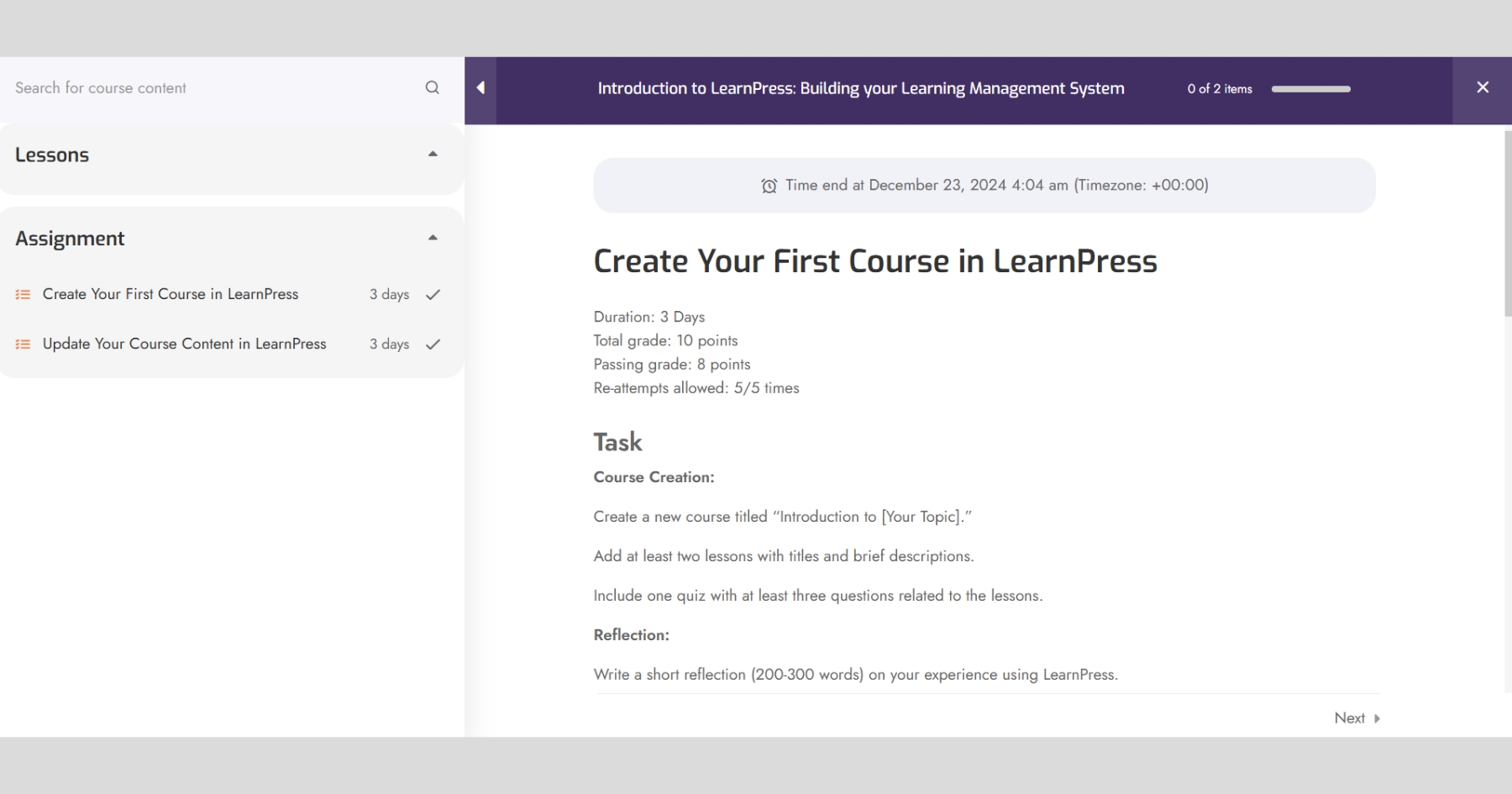The image size is (1512, 794).
Task: Click the alarm clock icon beside Time end
Action: click(769, 186)
